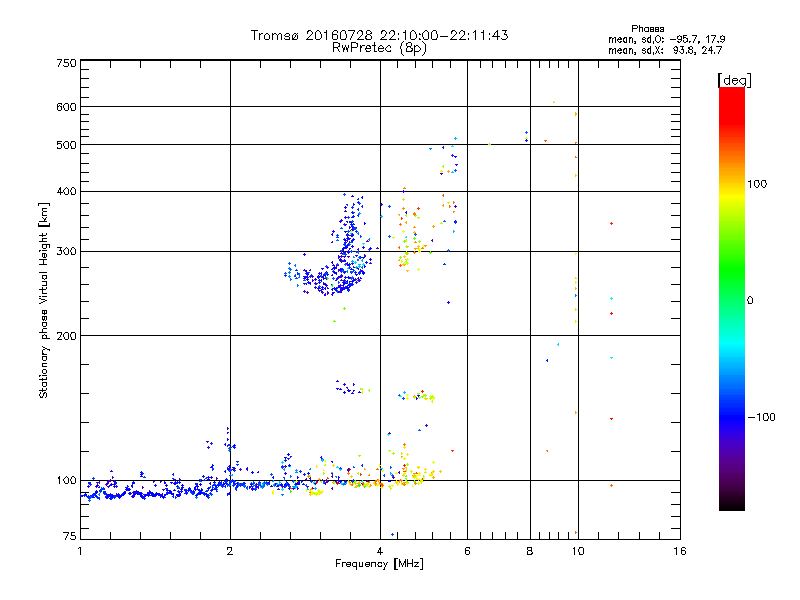
Task: Click the x-axis tick label '10'
Action: pyautogui.click(x=578, y=551)
